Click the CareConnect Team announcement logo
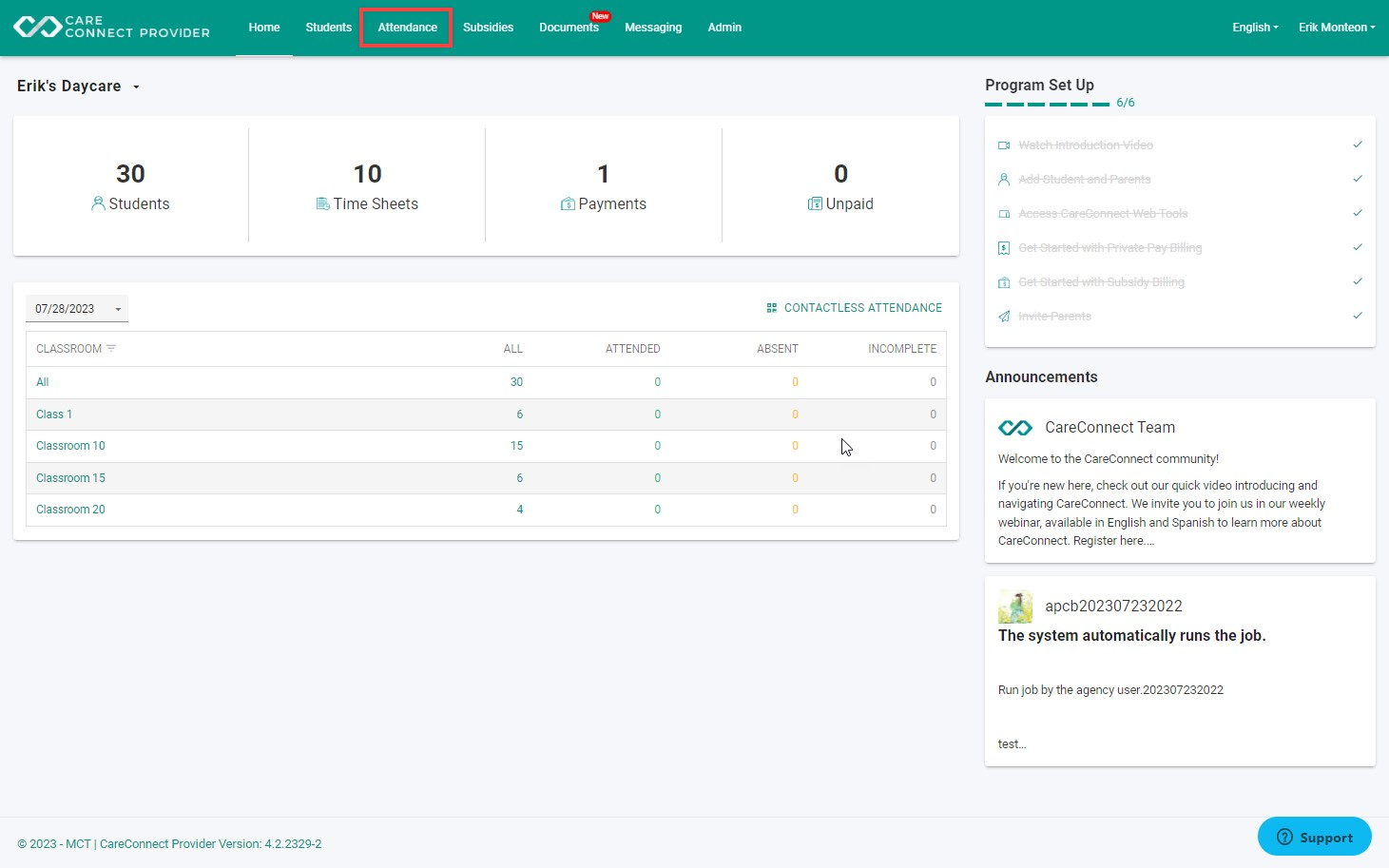 (x=1015, y=428)
